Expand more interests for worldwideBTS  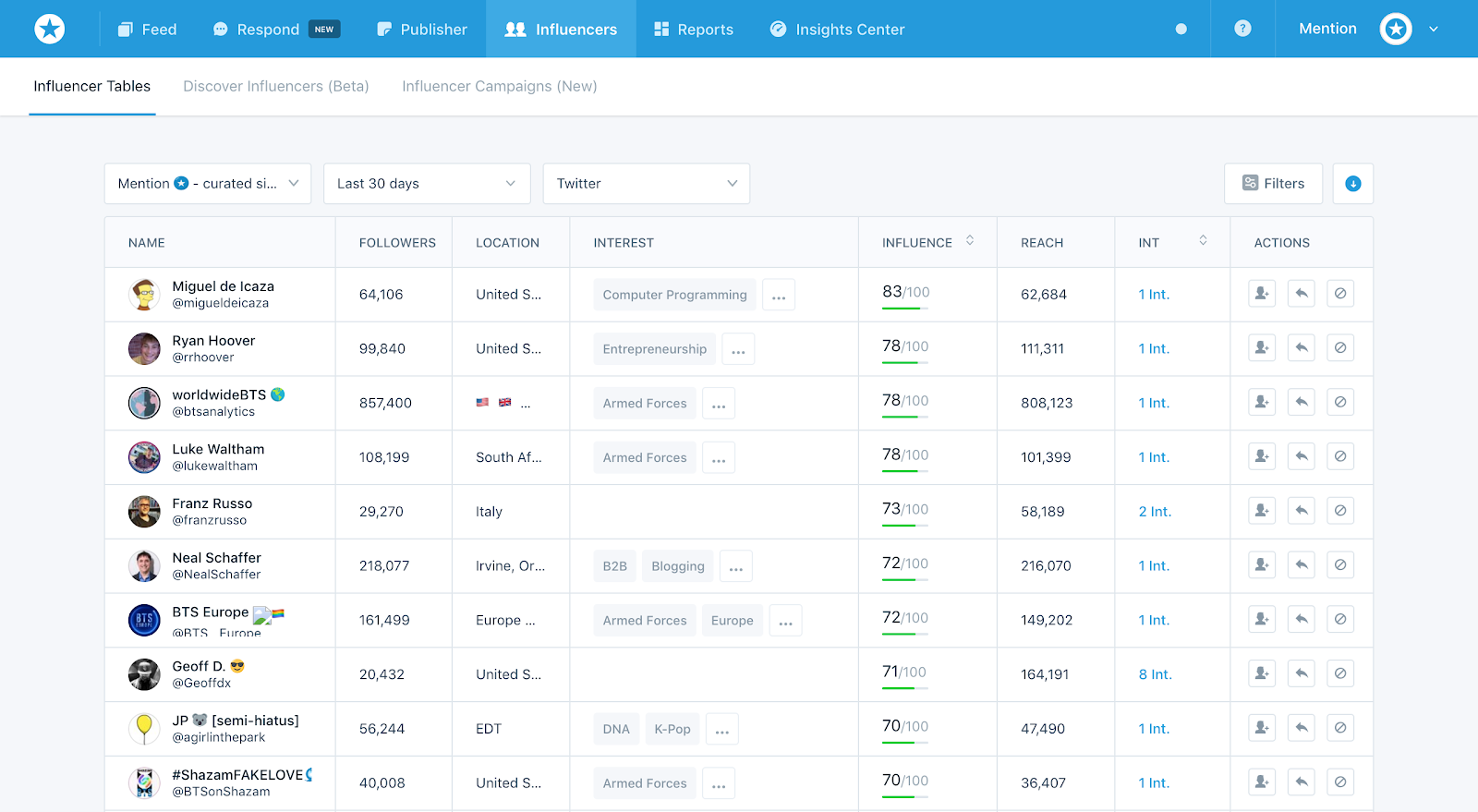tap(719, 404)
